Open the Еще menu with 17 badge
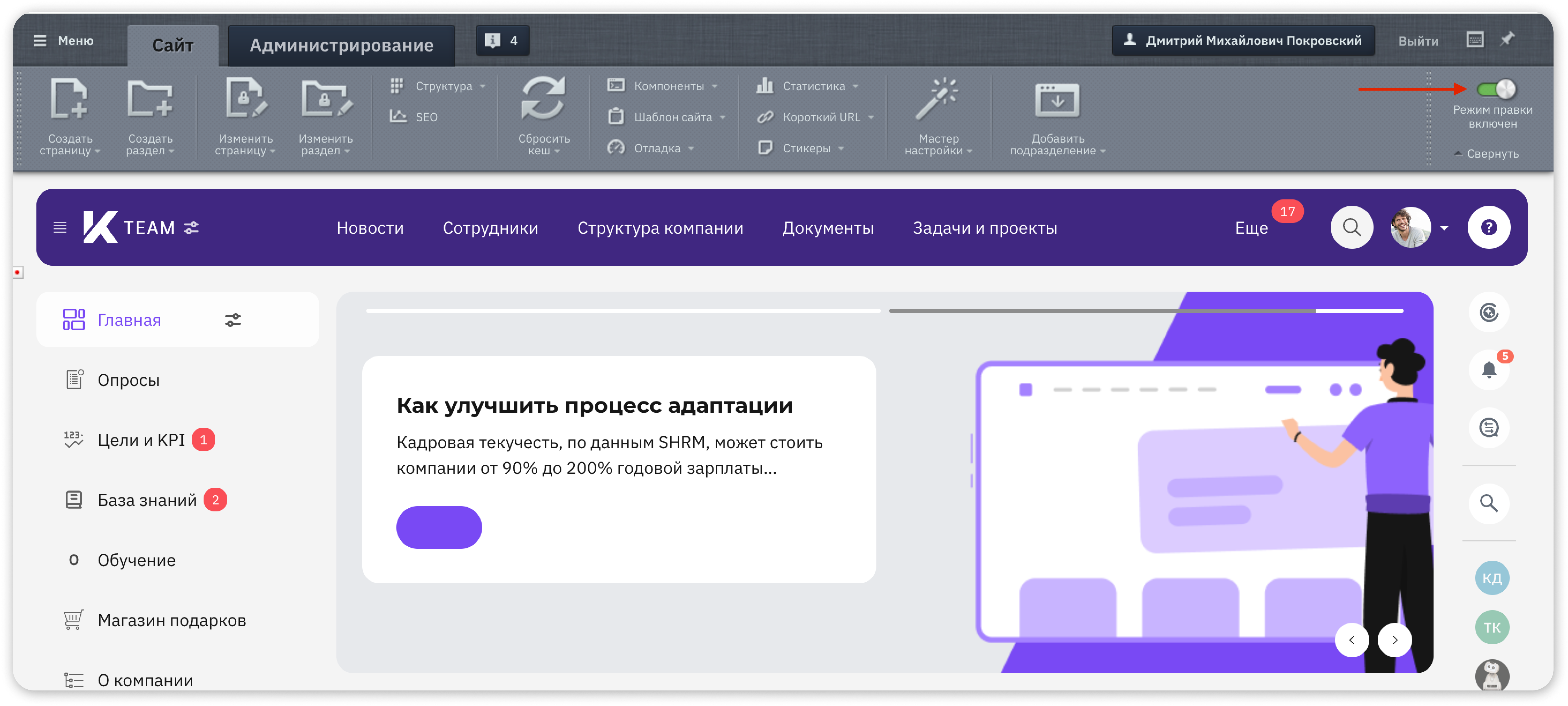 point(1251,228)
